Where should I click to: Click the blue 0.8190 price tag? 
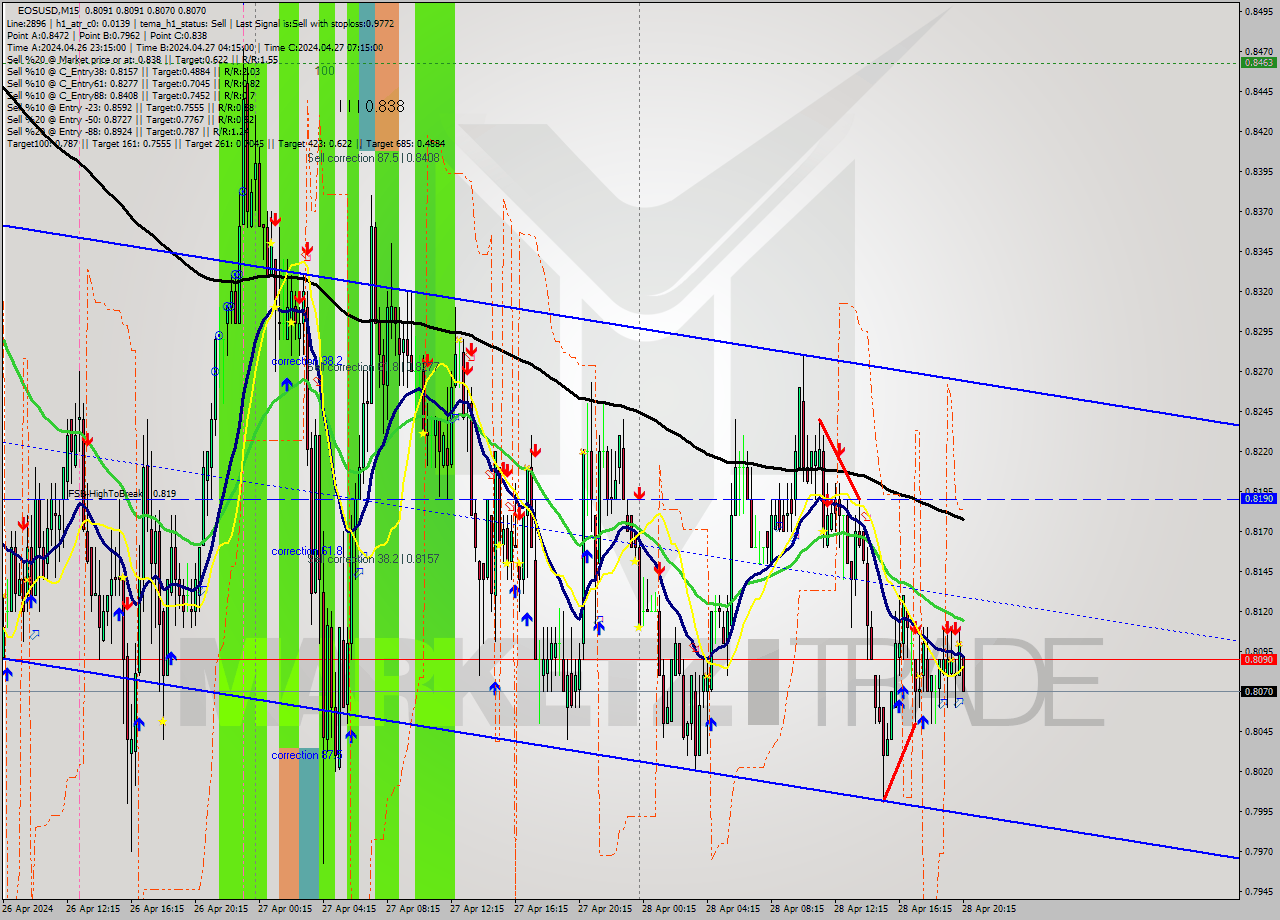point(1258,498)
